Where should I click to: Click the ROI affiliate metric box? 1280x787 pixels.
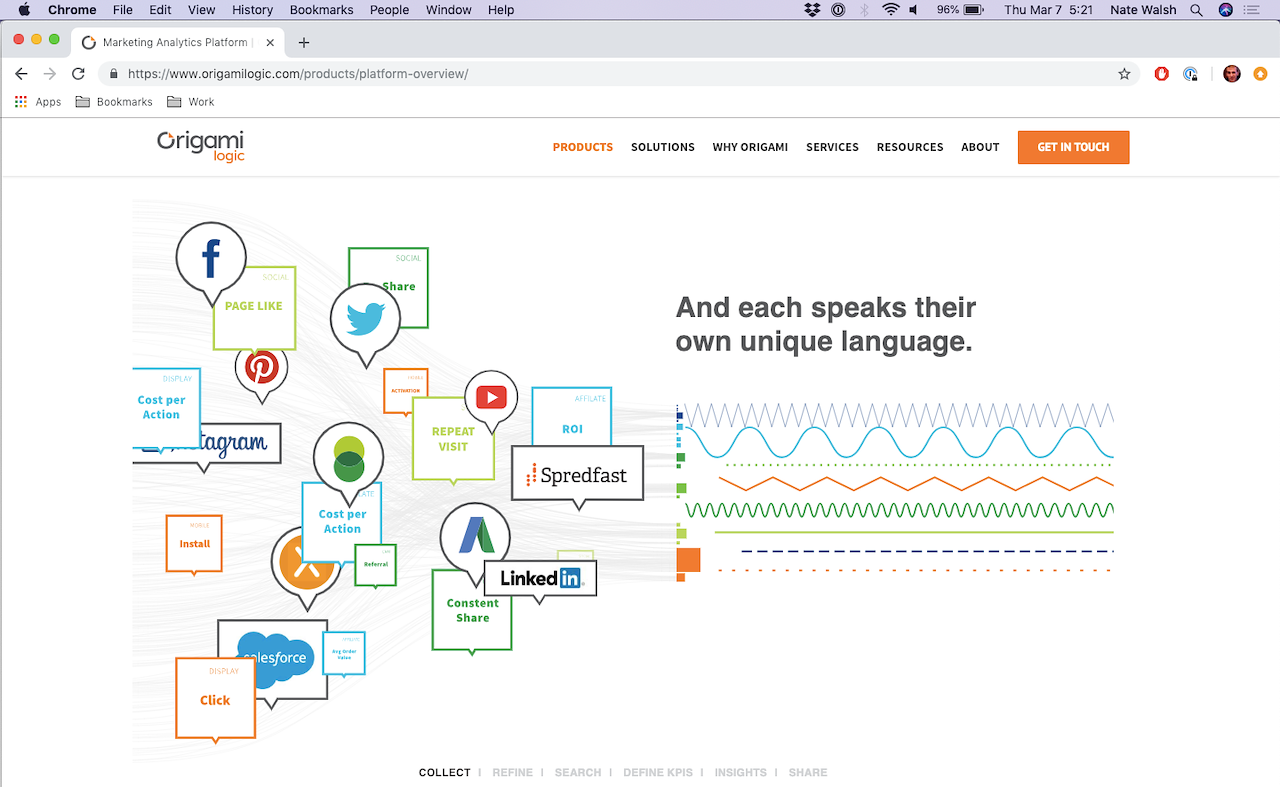coord(572,418)
